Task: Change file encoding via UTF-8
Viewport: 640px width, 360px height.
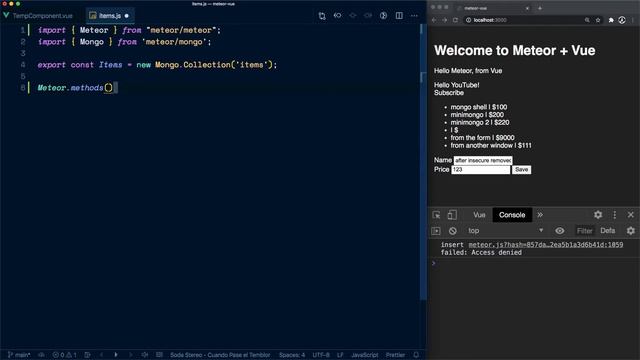Action: [x=321, y=355]
